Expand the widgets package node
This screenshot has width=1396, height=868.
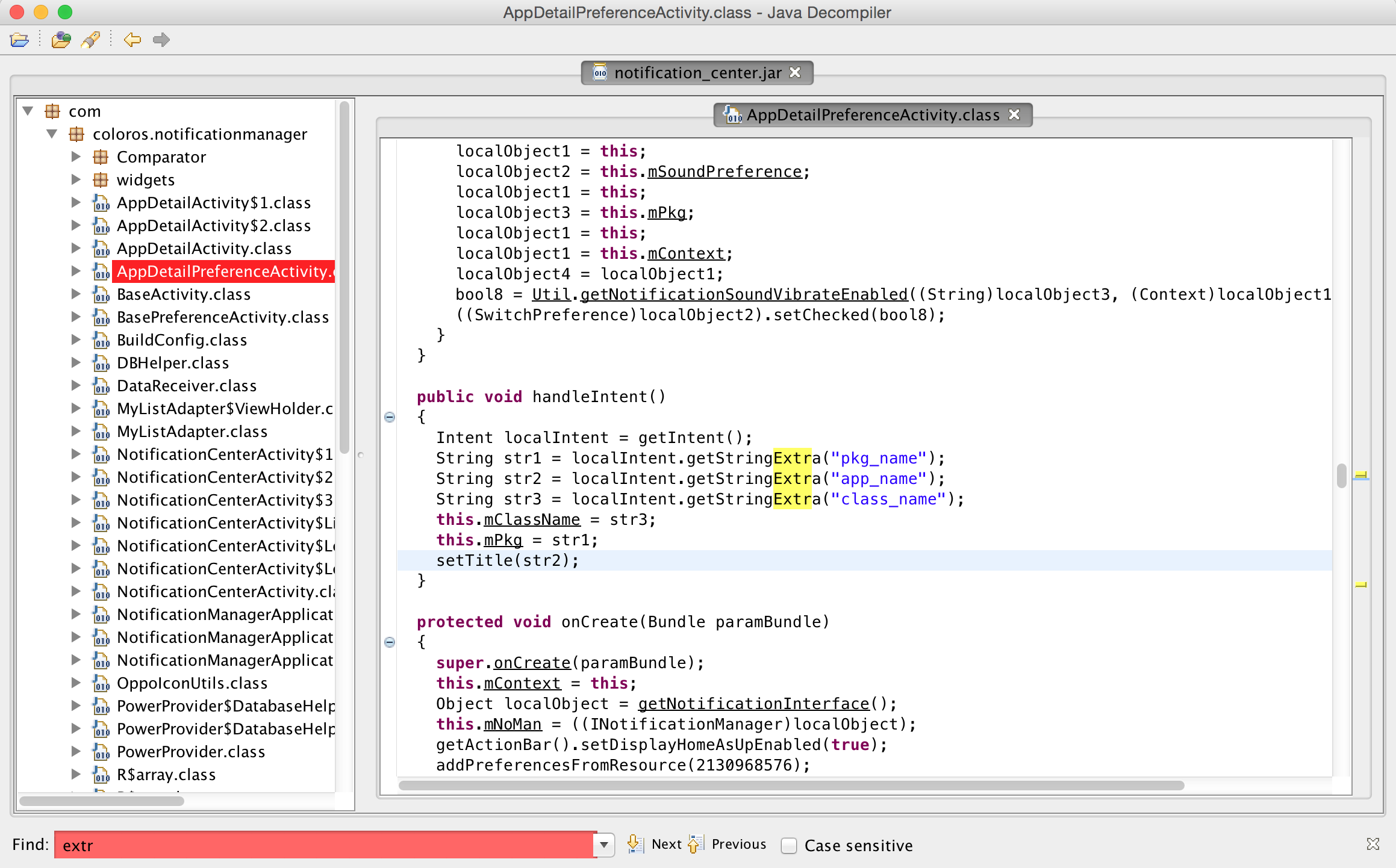point(76,180)
